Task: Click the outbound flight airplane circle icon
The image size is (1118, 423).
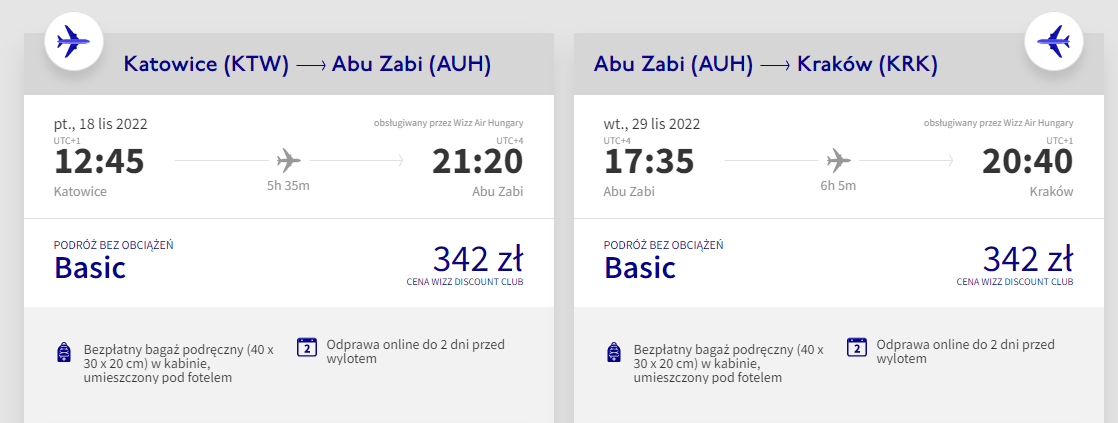Action: [x=74, y=41]
